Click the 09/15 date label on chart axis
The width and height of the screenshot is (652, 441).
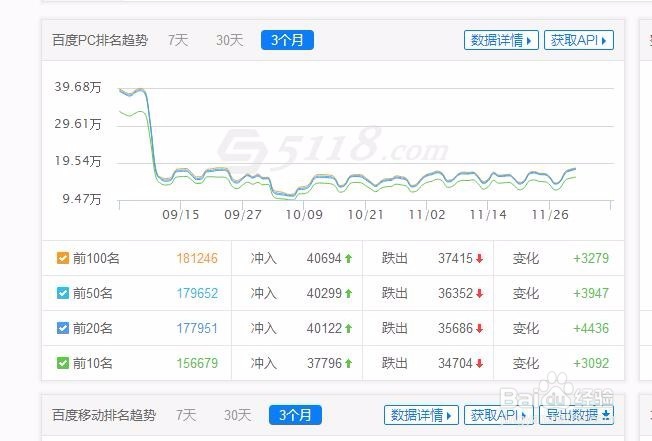click(180, 214)
